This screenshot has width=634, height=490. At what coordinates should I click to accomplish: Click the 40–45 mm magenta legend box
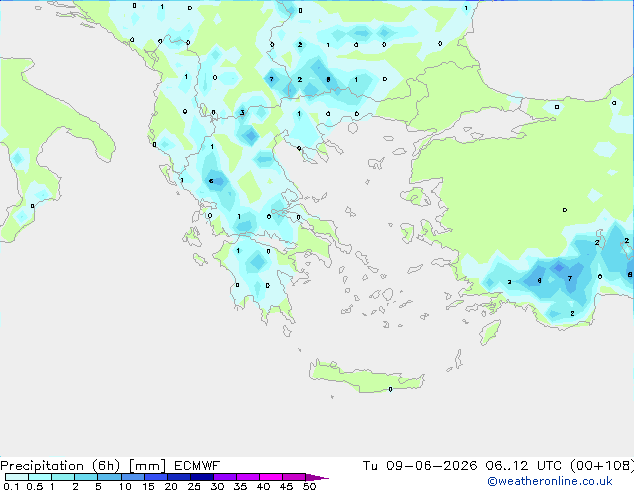271,477
